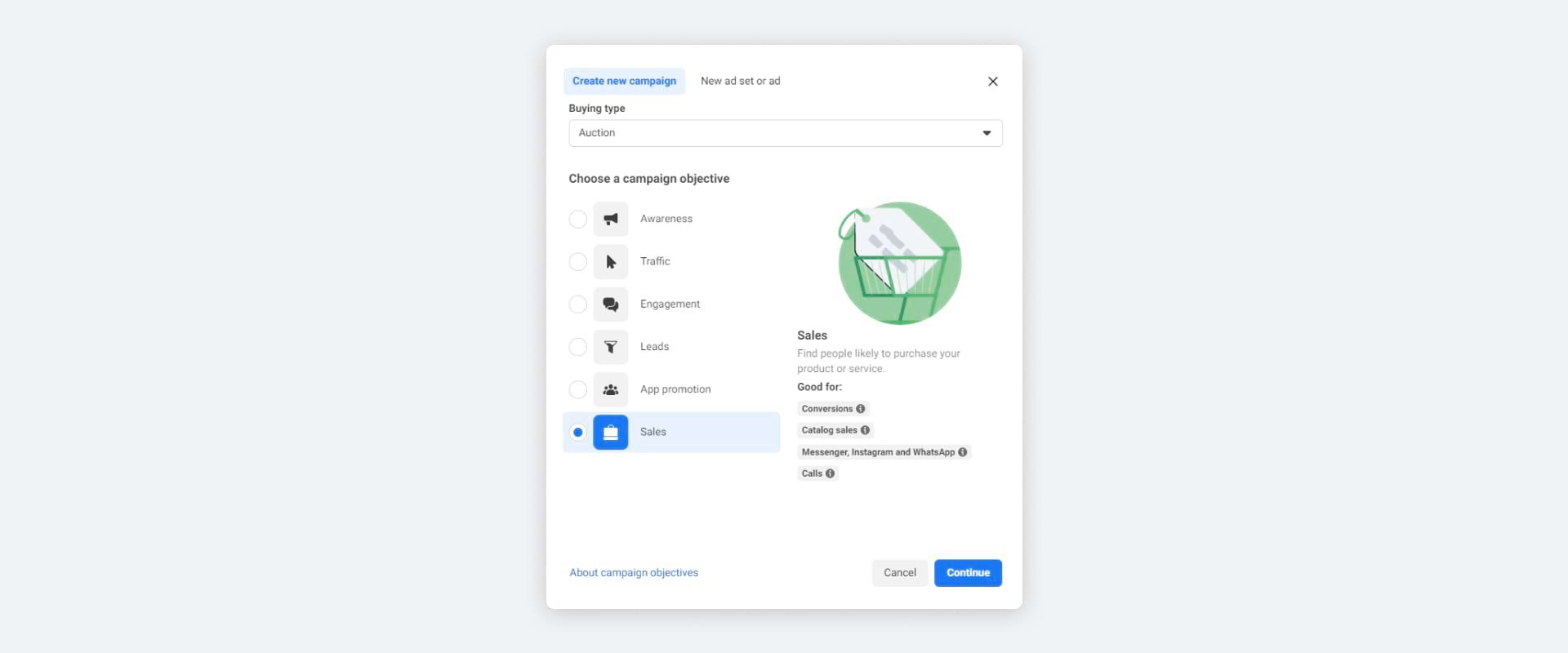The width and height of the screenshot is (1568, 653).
Task: Click info icon beside Messenger, Instagram and WhatsApp
Action: click(x=962, y=452)
